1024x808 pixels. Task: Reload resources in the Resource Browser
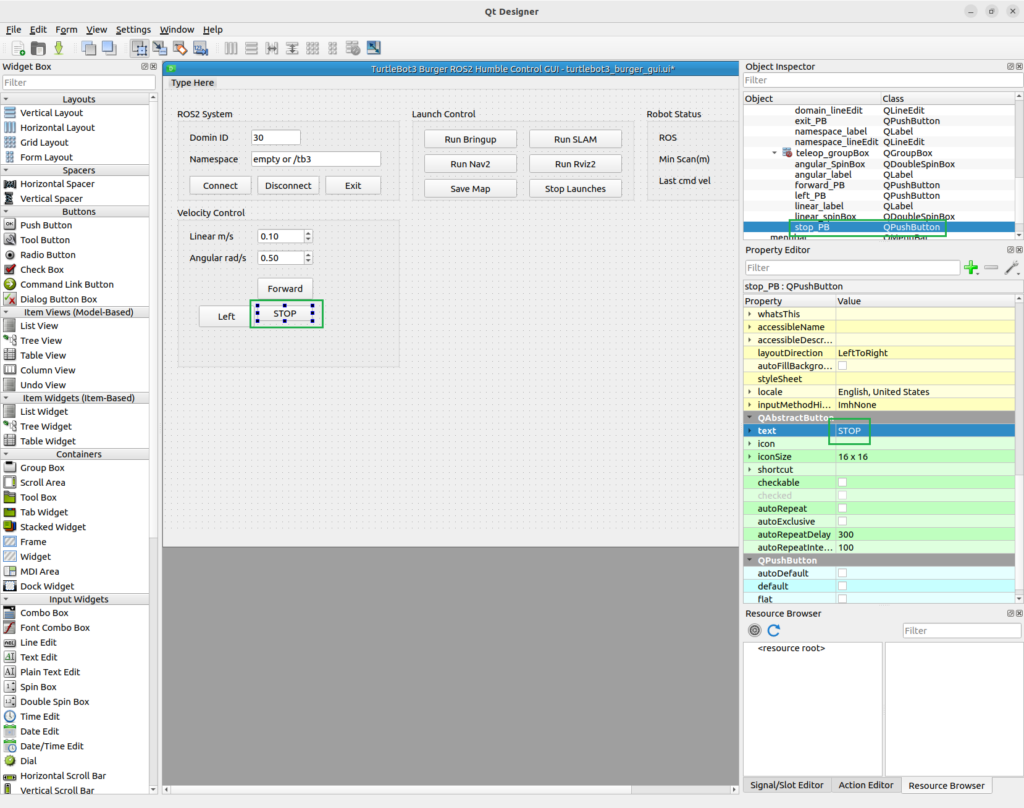tap(775, 630)
